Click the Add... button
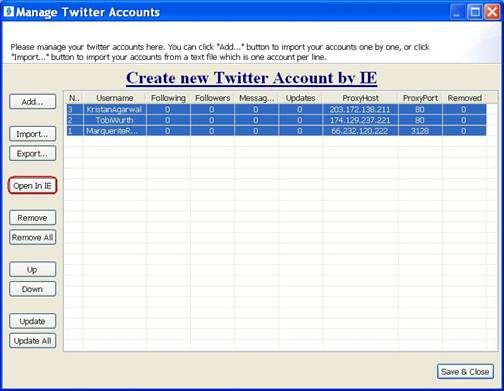Image resolution: width=504 pixels, height=391 pixels. (x=32, y=102)
